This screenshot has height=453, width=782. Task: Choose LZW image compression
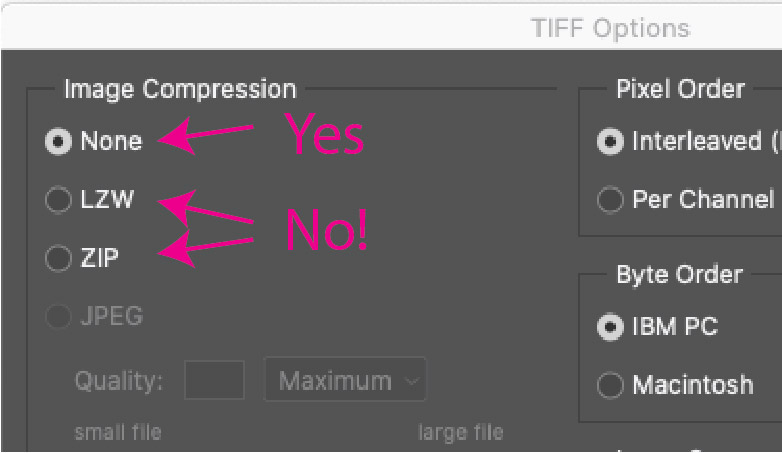[x=59, y=200]
